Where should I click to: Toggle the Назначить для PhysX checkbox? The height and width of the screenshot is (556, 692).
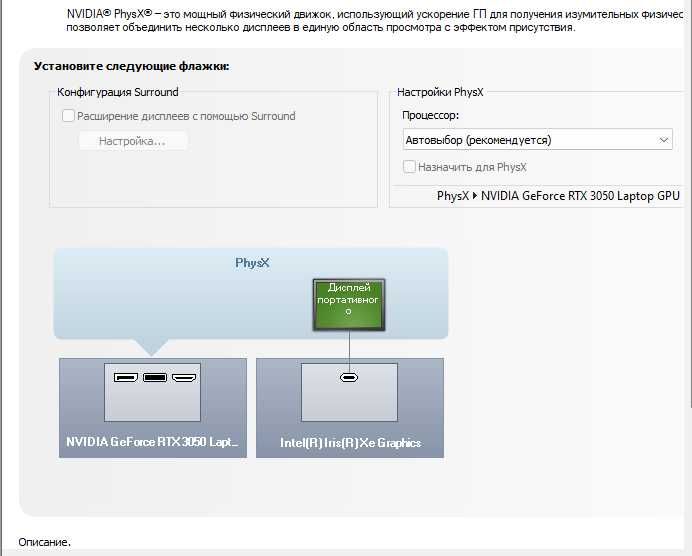coord(409,167)
